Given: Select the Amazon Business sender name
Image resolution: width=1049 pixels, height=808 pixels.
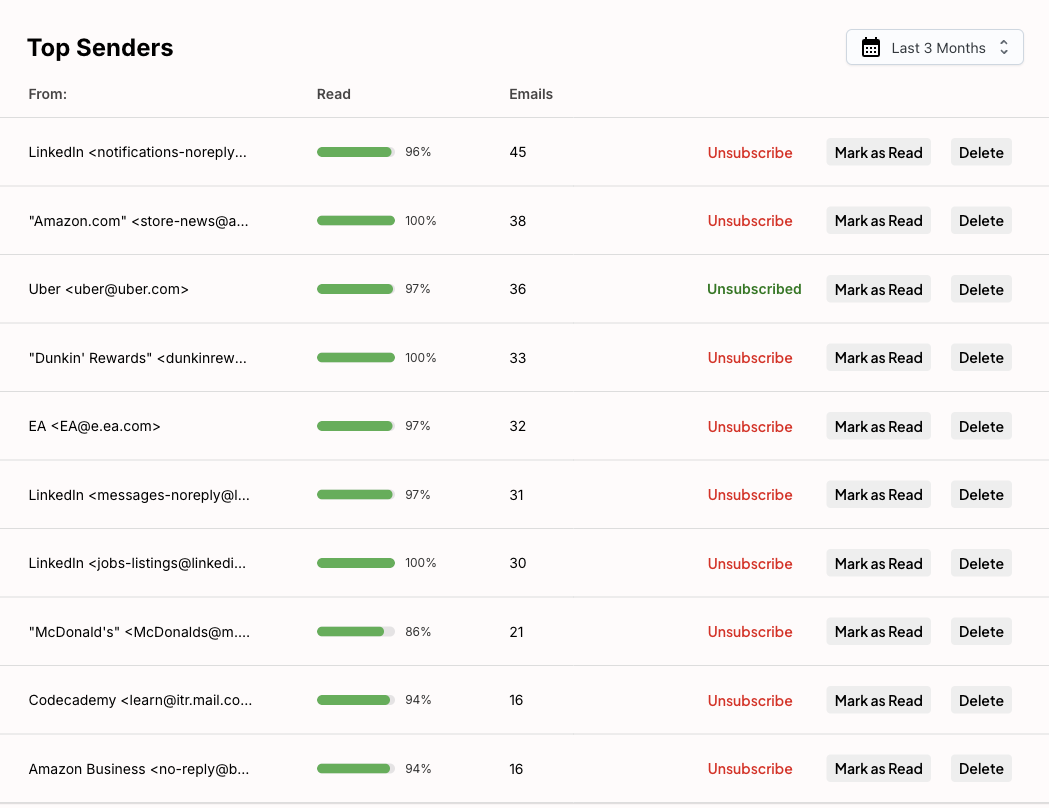Looking at the screenshot, I should click(x=138, y=769).
